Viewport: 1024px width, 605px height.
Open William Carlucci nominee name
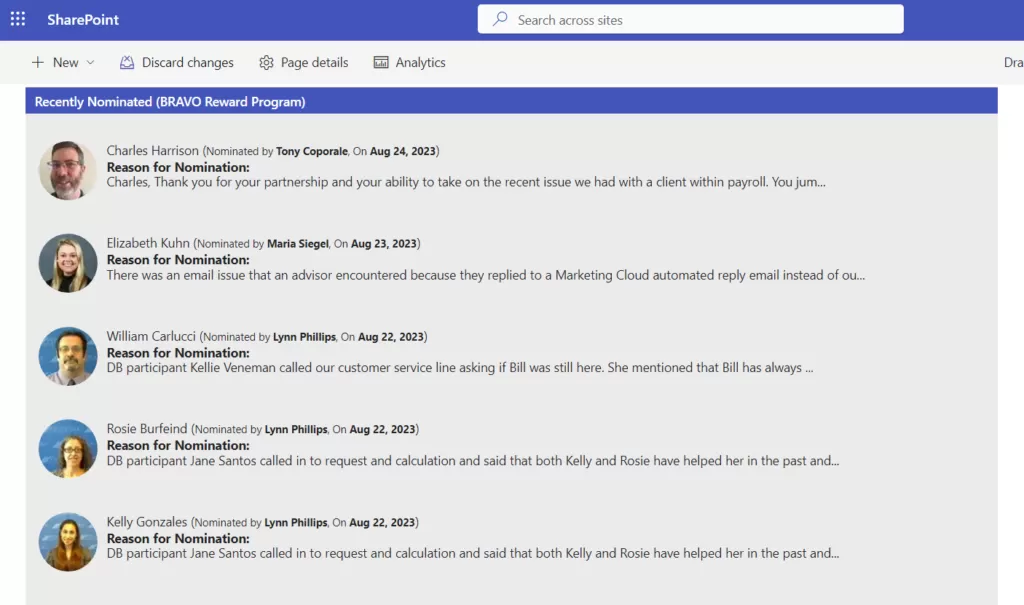pos(151,337)
